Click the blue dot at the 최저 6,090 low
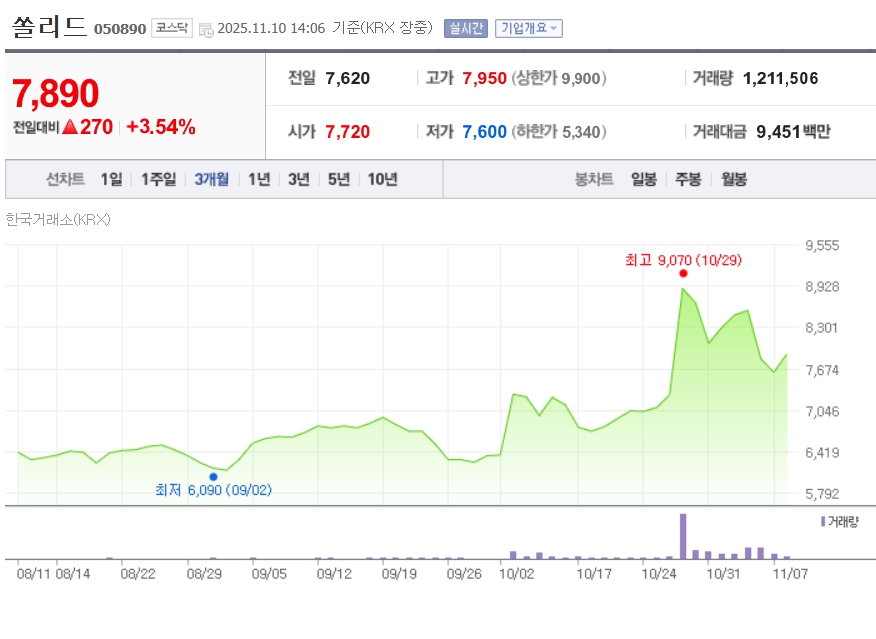876x639 pixels. coord(213,477)
